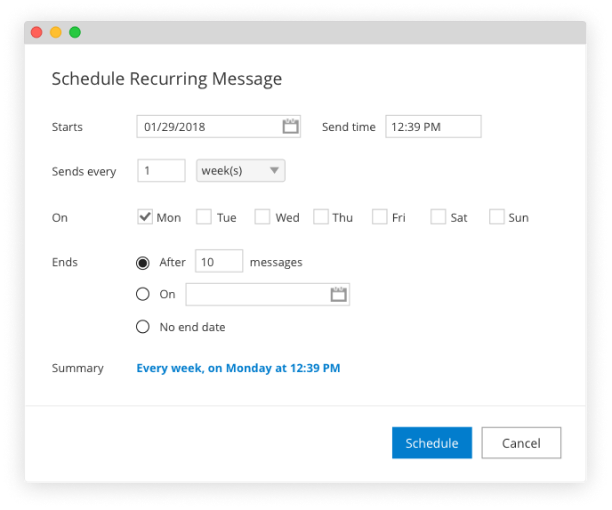
Task: Check the Tue checkbox
Action: pos(204,217)
